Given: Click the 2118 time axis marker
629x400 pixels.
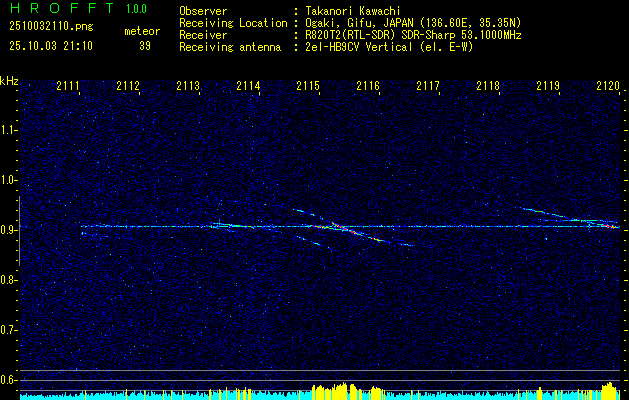Looking at the screenshot, I should point(488,86).
